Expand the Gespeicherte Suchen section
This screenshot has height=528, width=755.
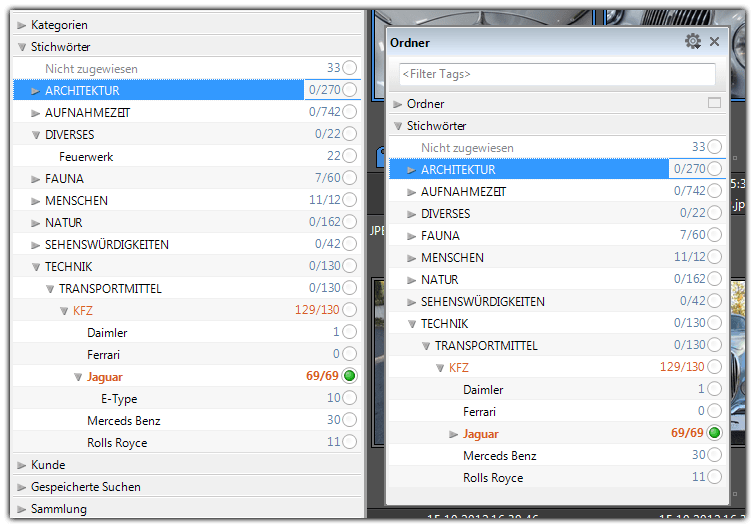tap(22, 487)
